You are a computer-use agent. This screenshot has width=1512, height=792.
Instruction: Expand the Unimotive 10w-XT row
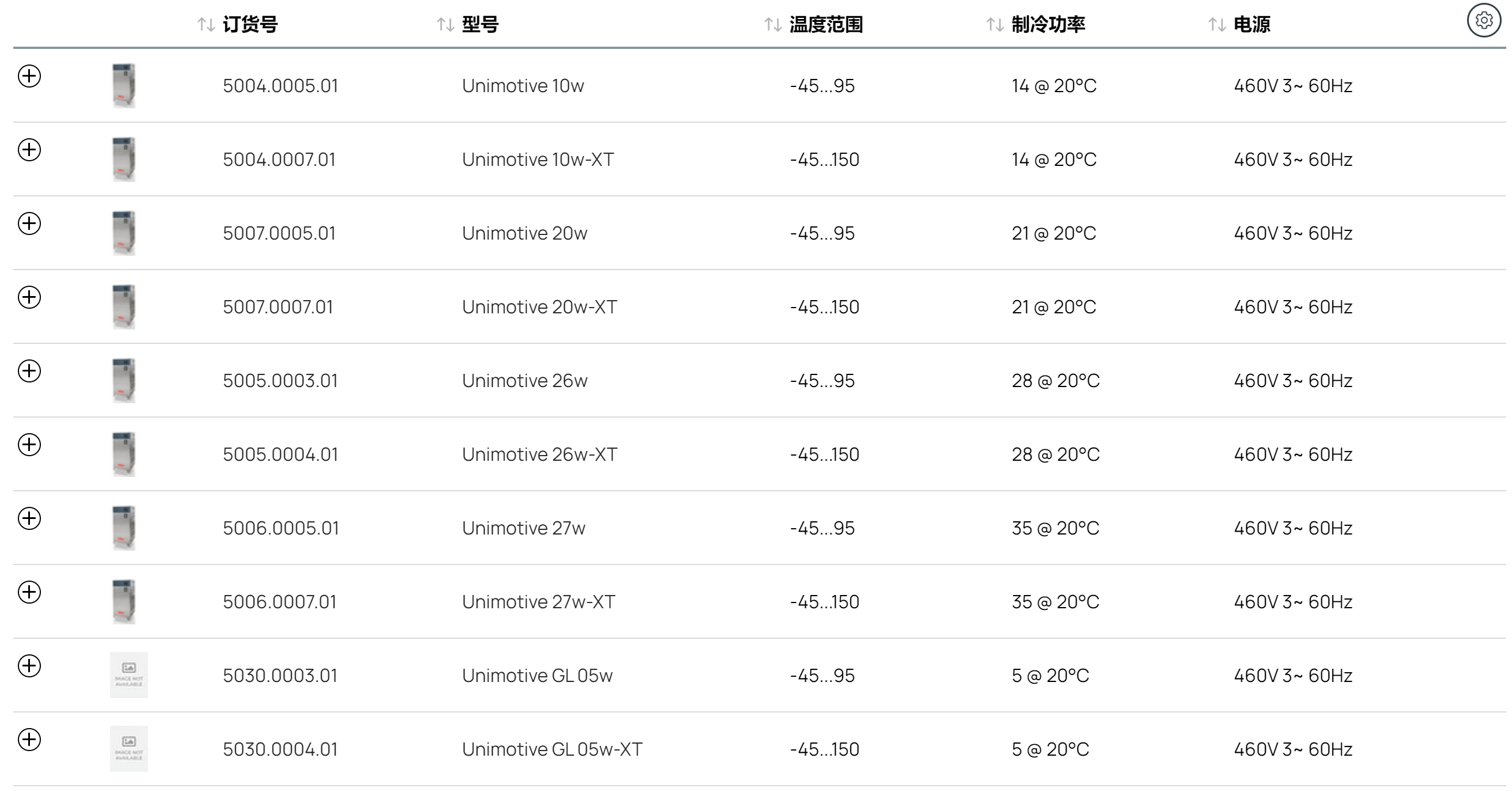pyautogui.click(x=29, y=150)
